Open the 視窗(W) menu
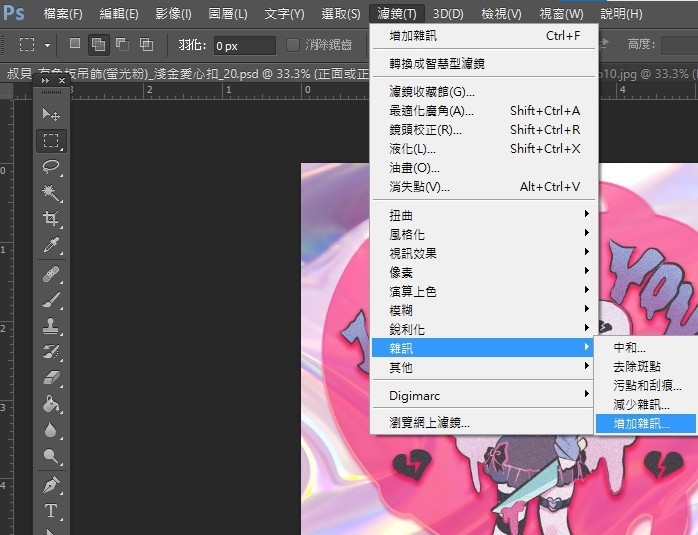Viewport: 698px width, 535px height. pos(561,14)
